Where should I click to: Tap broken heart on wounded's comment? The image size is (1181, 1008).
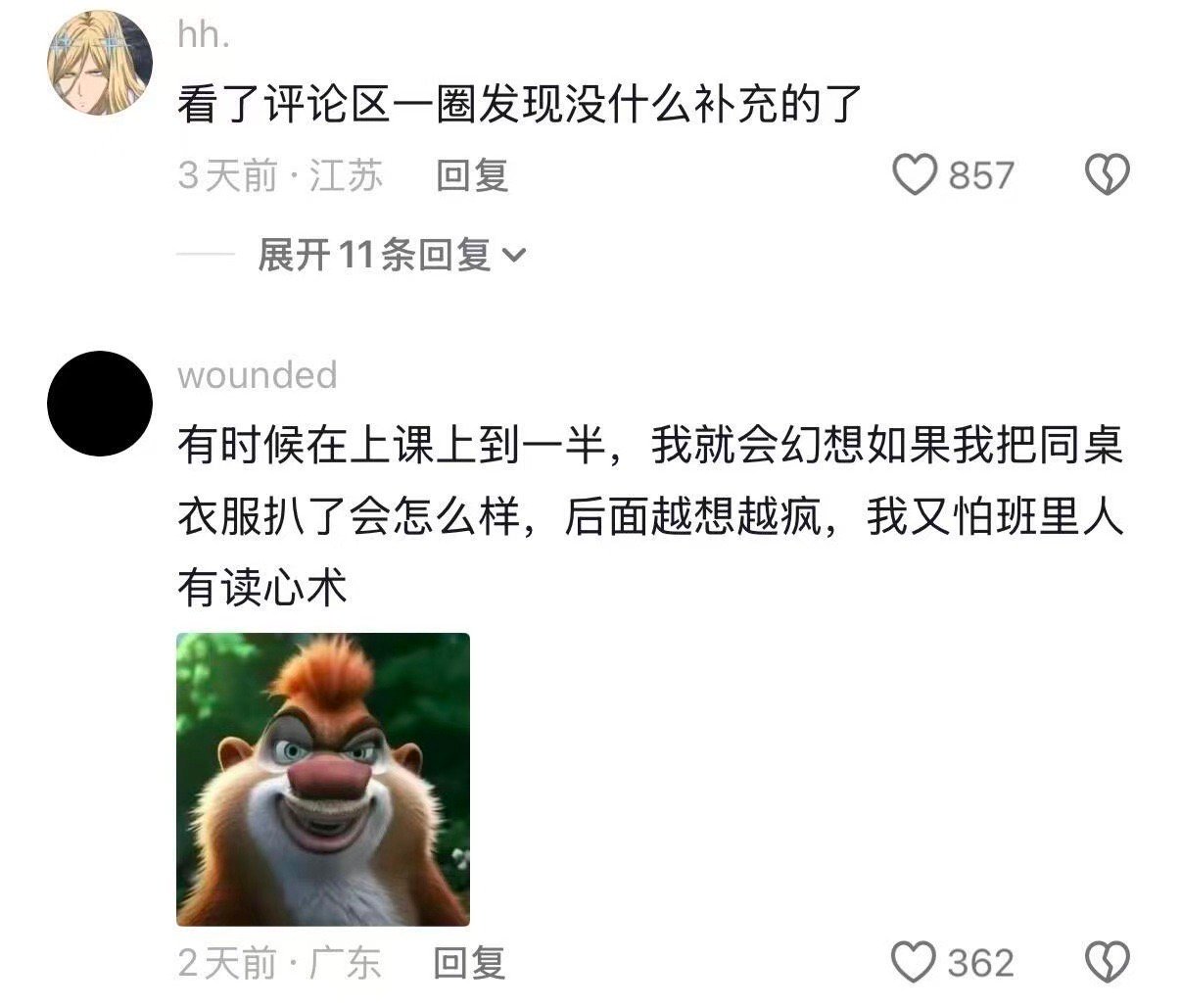(x=1108, y=962)
